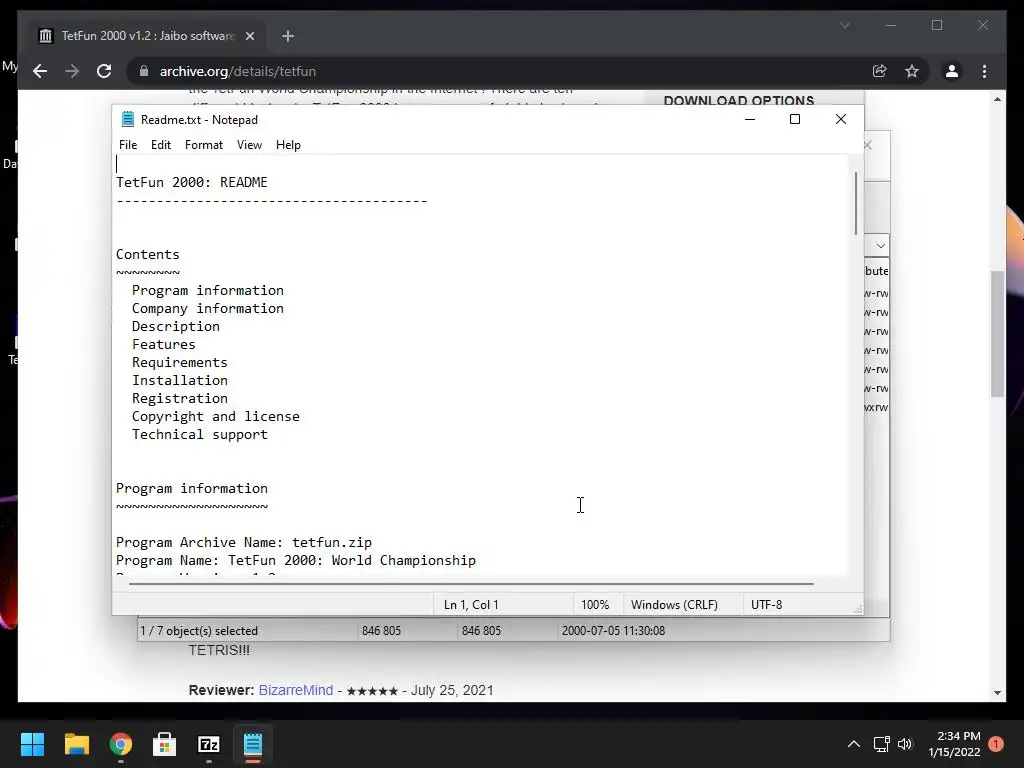Bookmark this page with the star icon

912,71
